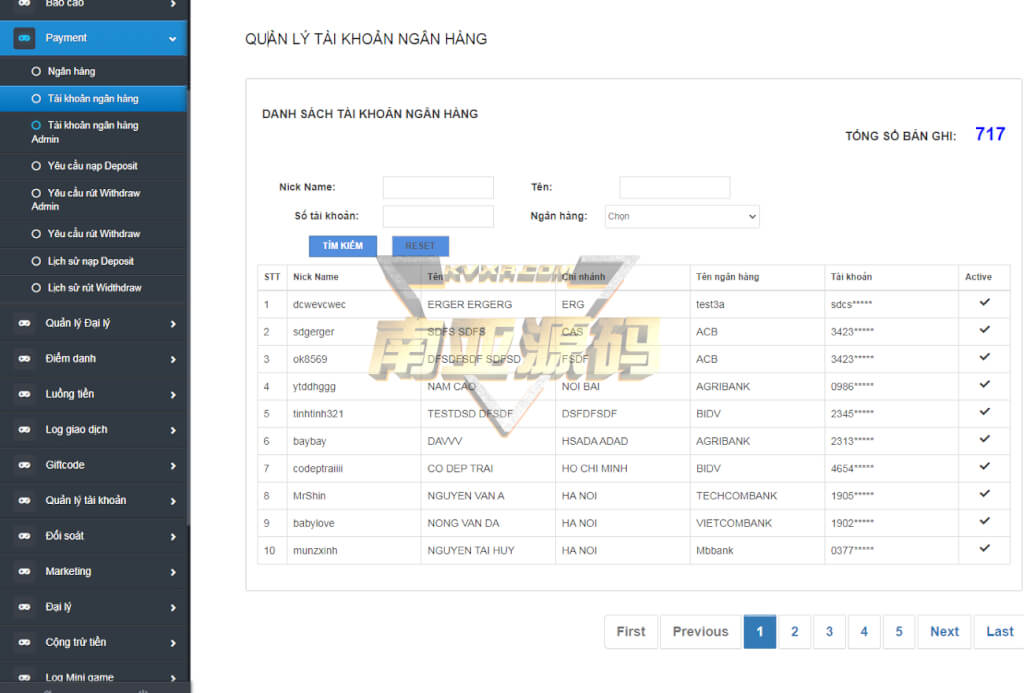This screenshot has width=1024, height=693.
Task: Click the Luồng tiền sidebar icon
Action: 24,394
